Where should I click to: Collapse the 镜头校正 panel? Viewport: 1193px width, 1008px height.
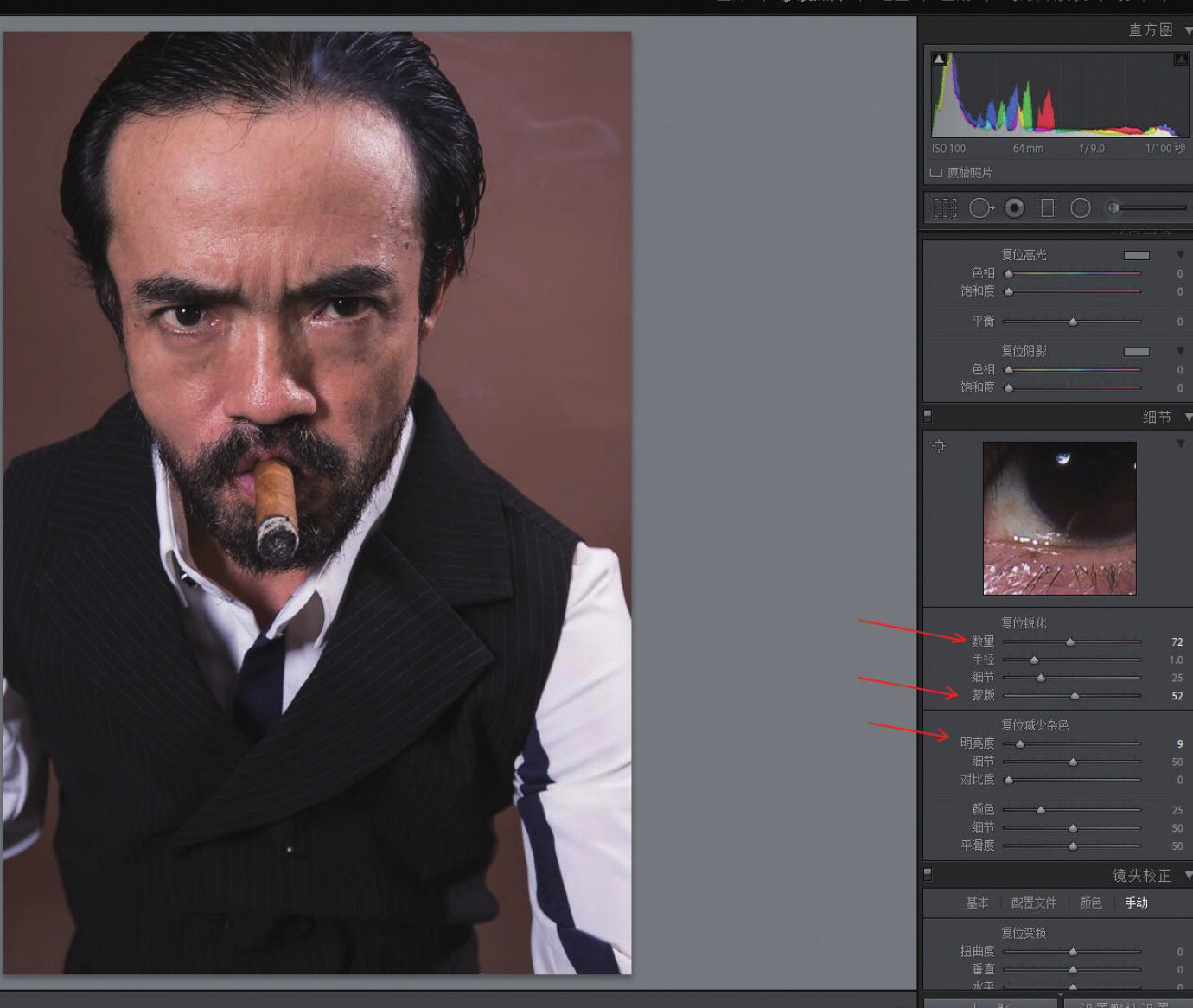(1188, 876)
